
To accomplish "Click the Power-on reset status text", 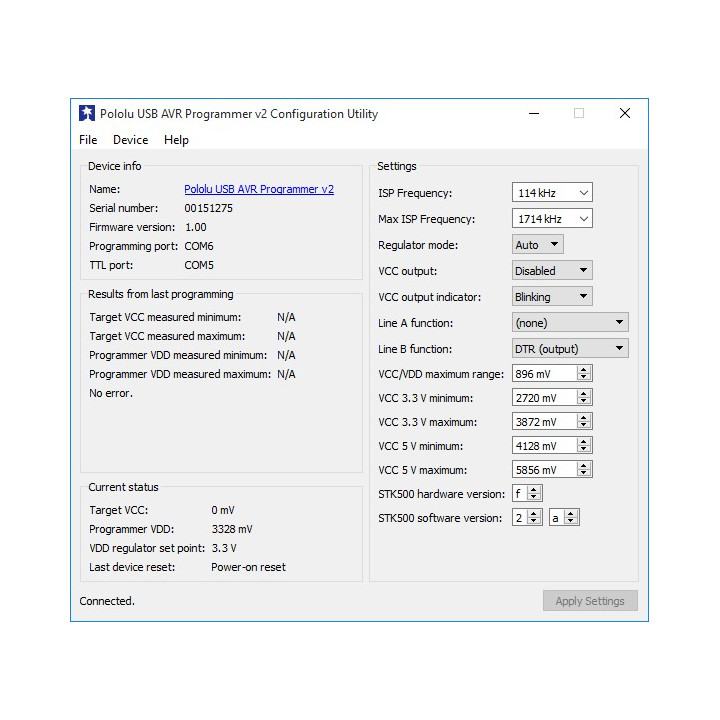I will coord(248,567).
